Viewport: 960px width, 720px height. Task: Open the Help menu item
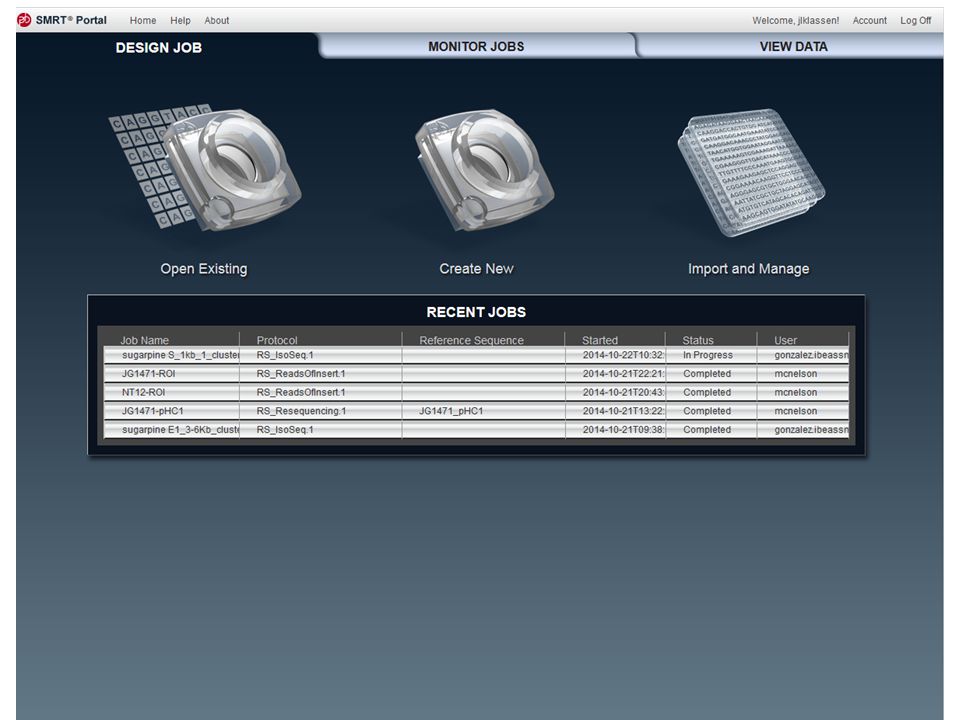(x=180, y=20)
